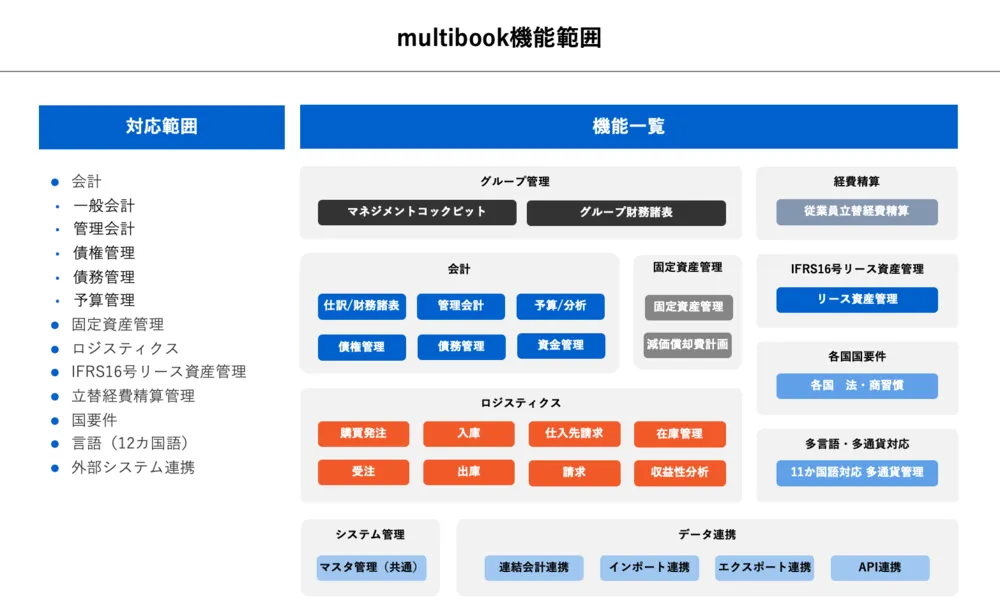Select the 債権管理 list entry
Viewport: 1000px width, 609px height.
coord(103,253)
